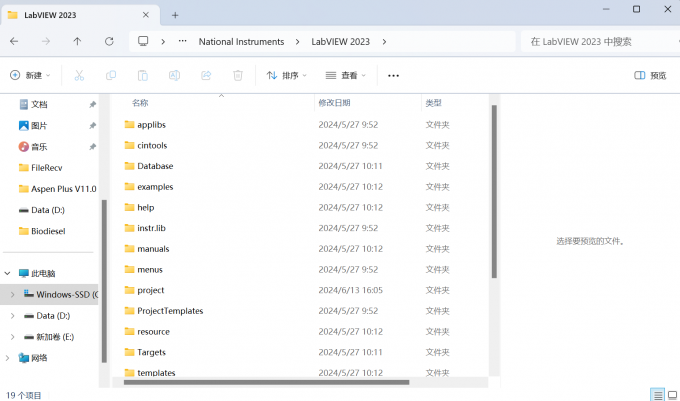Open the 新建 (New) dropdown

(x=30, y=75)
